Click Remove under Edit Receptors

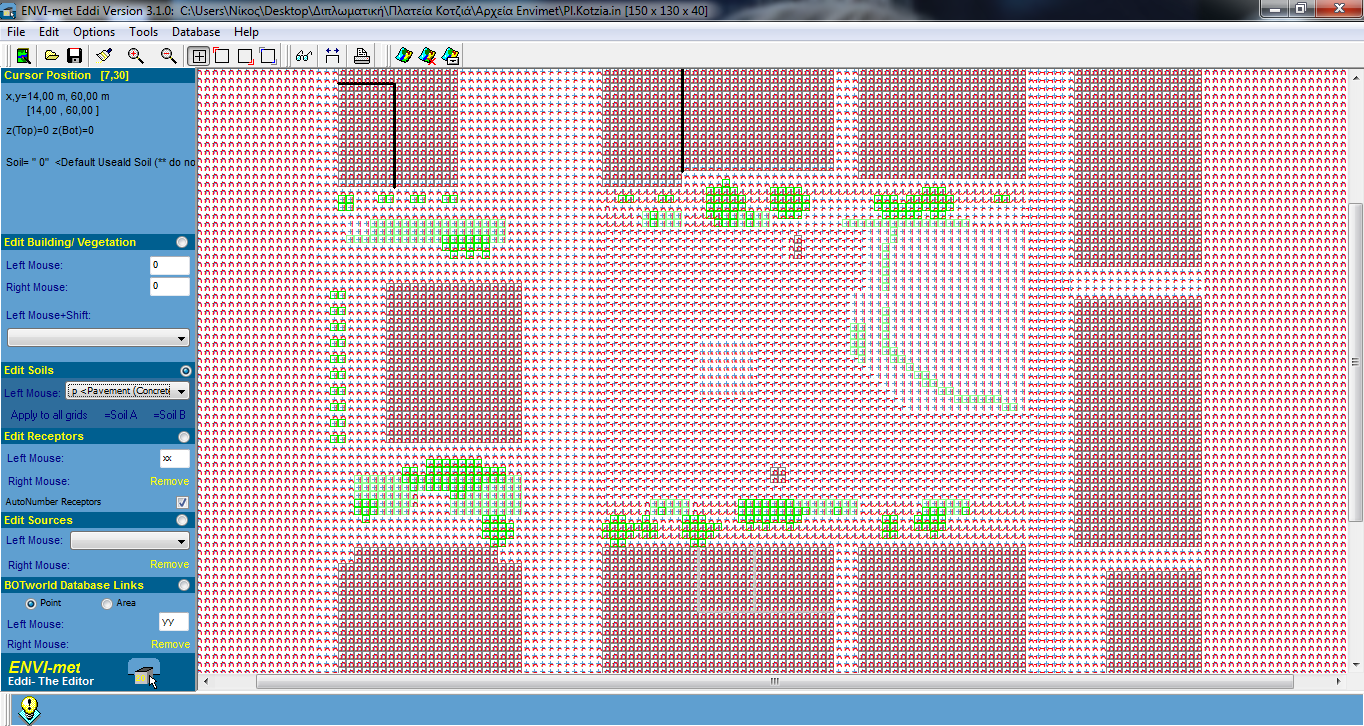point(169,482)
